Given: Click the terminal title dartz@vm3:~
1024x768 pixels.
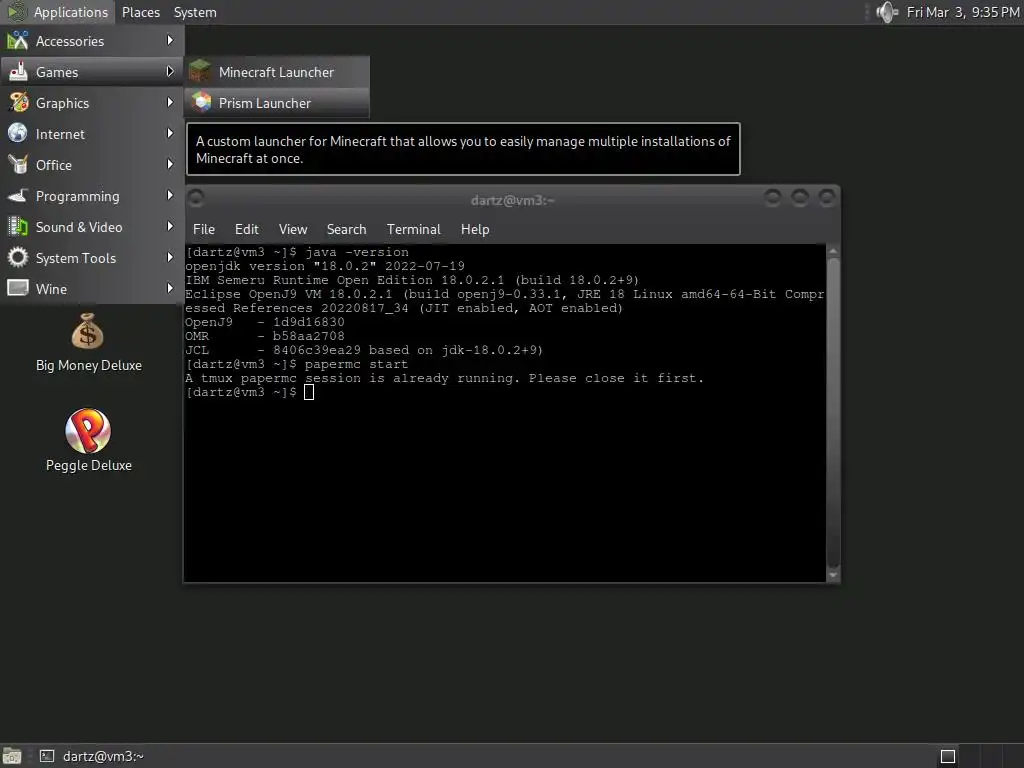Looking at the screenshot, I should [513, 200].
